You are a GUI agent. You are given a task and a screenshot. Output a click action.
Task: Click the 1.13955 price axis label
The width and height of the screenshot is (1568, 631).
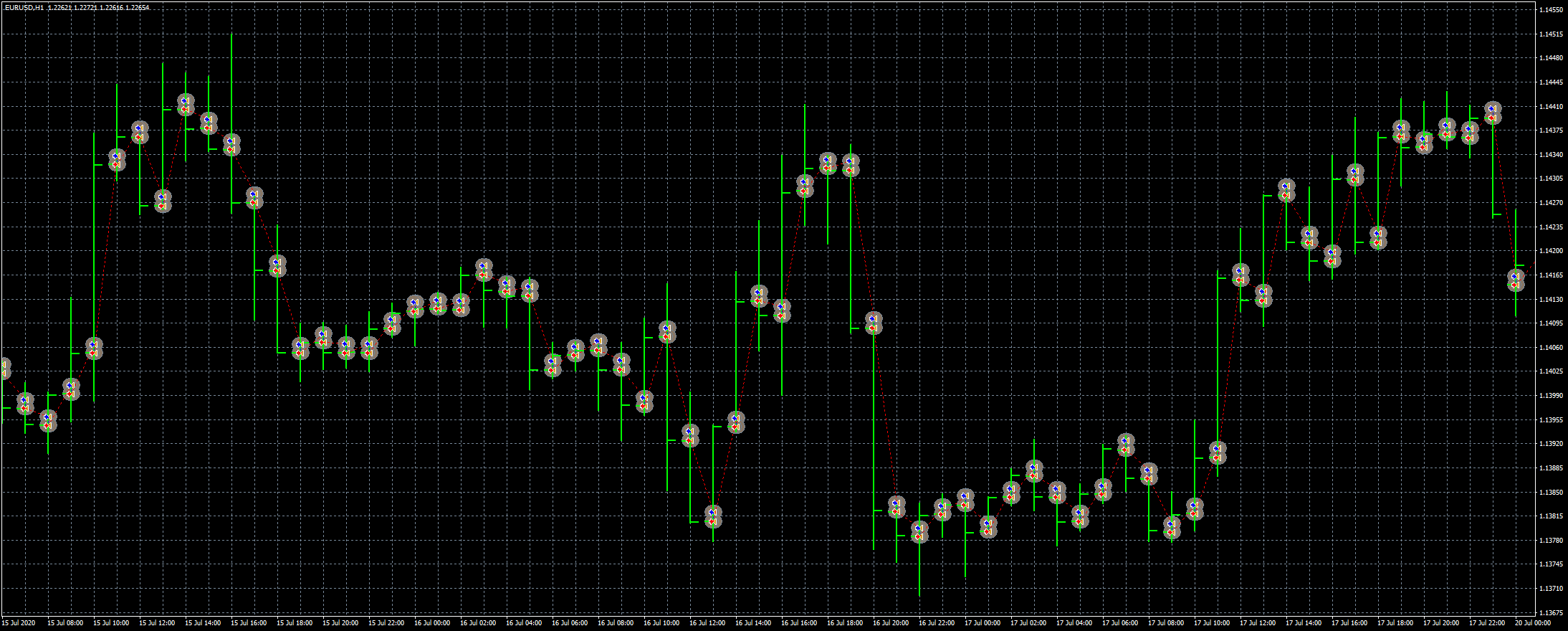1550,420
